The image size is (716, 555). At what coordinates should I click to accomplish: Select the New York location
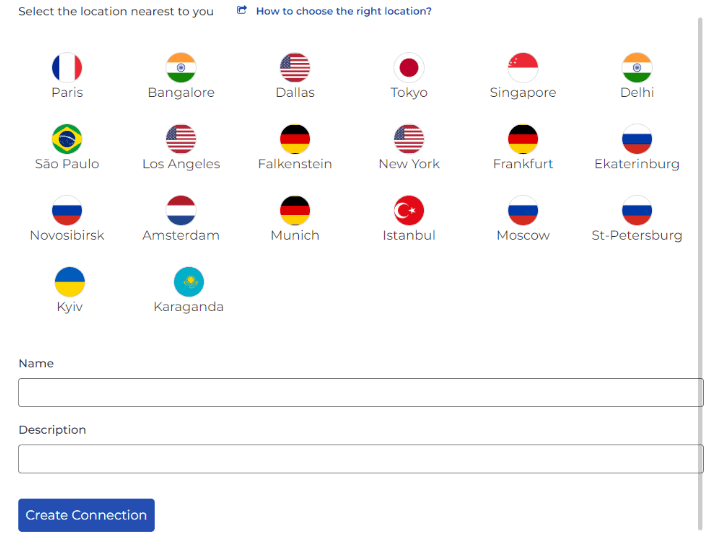point(409,139)
